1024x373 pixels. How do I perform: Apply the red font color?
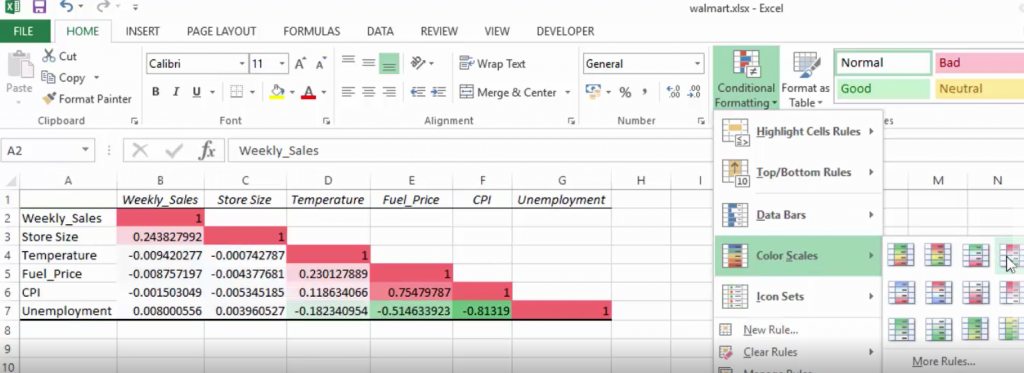coord(308,92)
